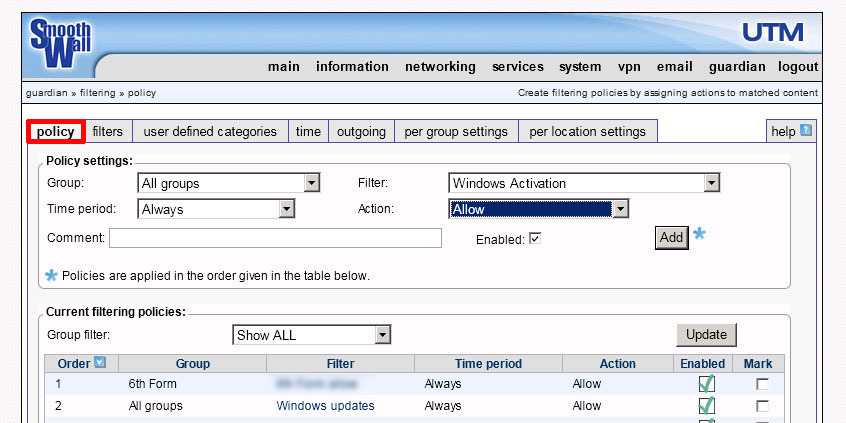Viewport: 846px width, 423px height.
Task: Switch to the filters tab
Action: pyautogui.click(x=107, y=132)
